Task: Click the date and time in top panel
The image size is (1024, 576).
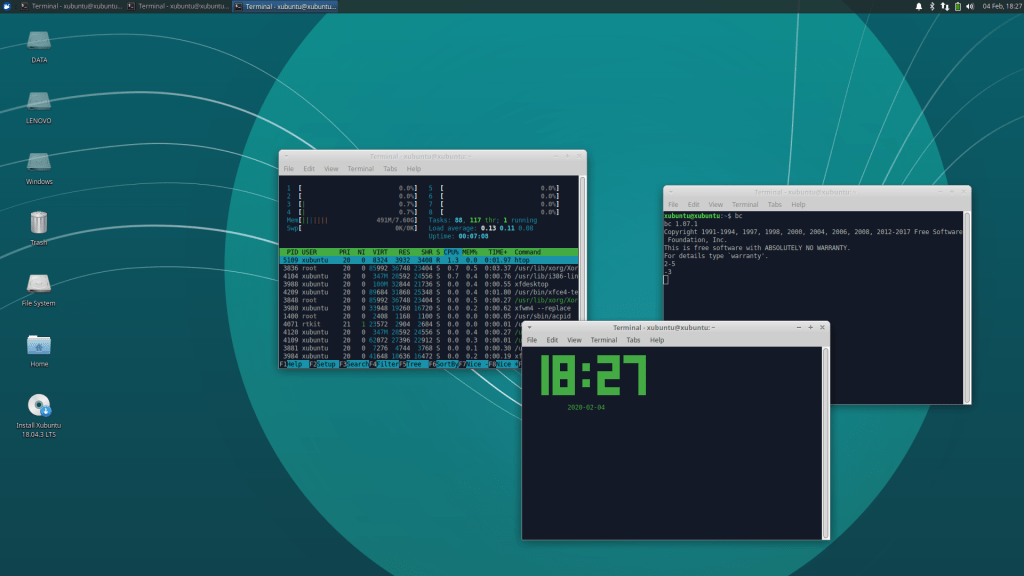Action: tap(1000, 6)
